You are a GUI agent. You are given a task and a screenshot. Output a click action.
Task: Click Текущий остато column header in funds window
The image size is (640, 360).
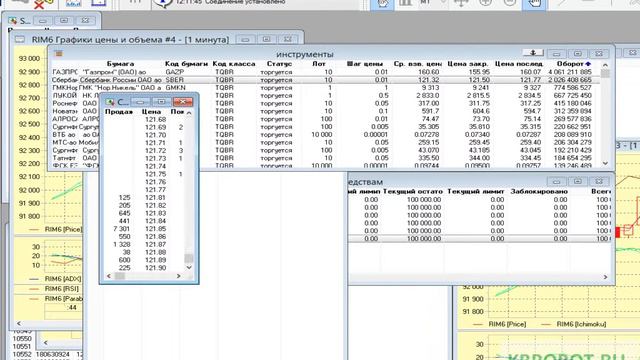click(413, 191)
